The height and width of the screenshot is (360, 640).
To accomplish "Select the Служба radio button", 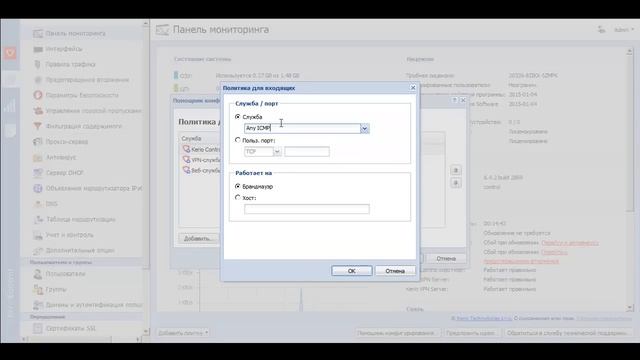I will click(x=238, y=117).
